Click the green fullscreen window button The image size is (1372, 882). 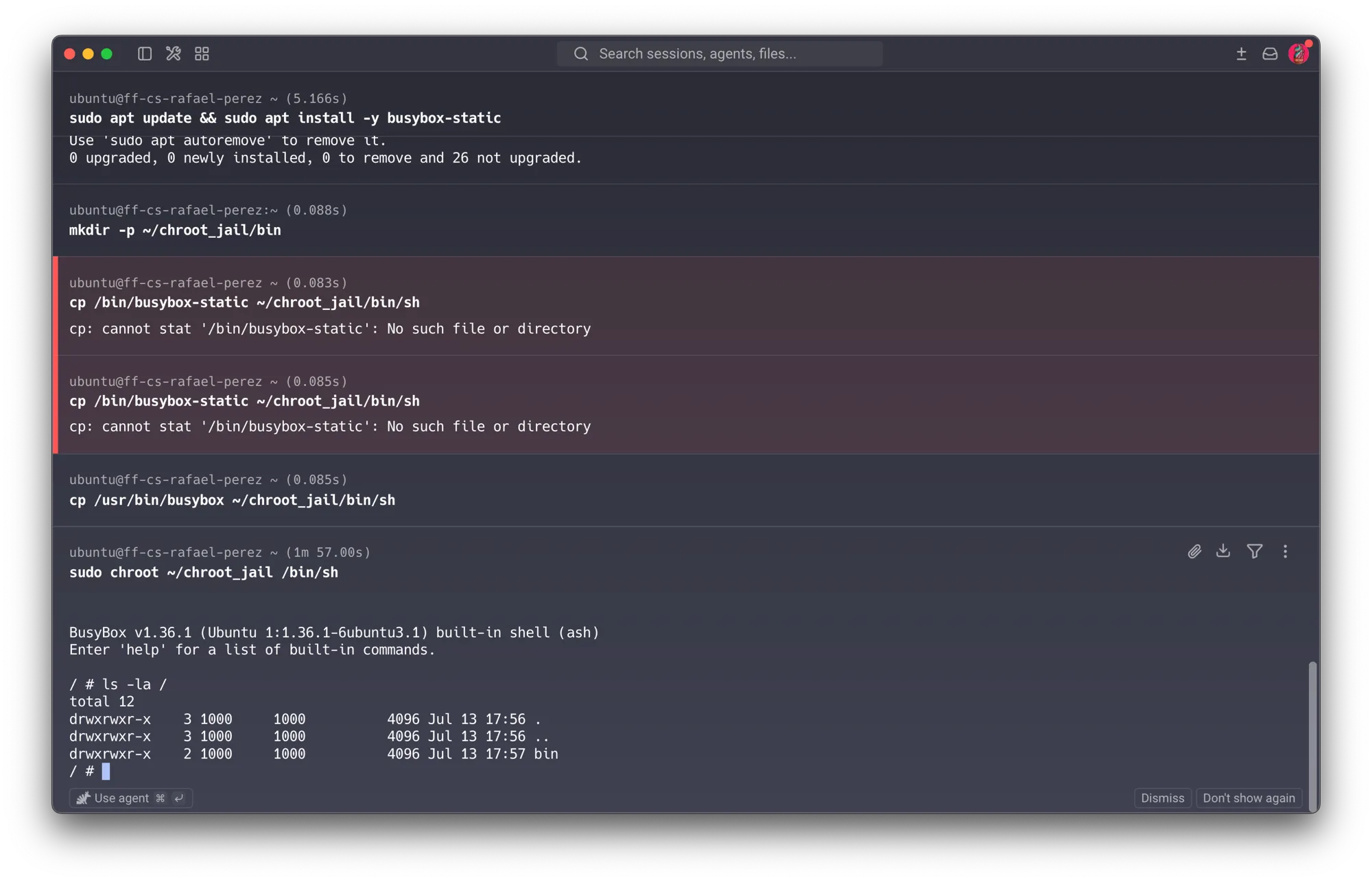[x=106, y=53]
